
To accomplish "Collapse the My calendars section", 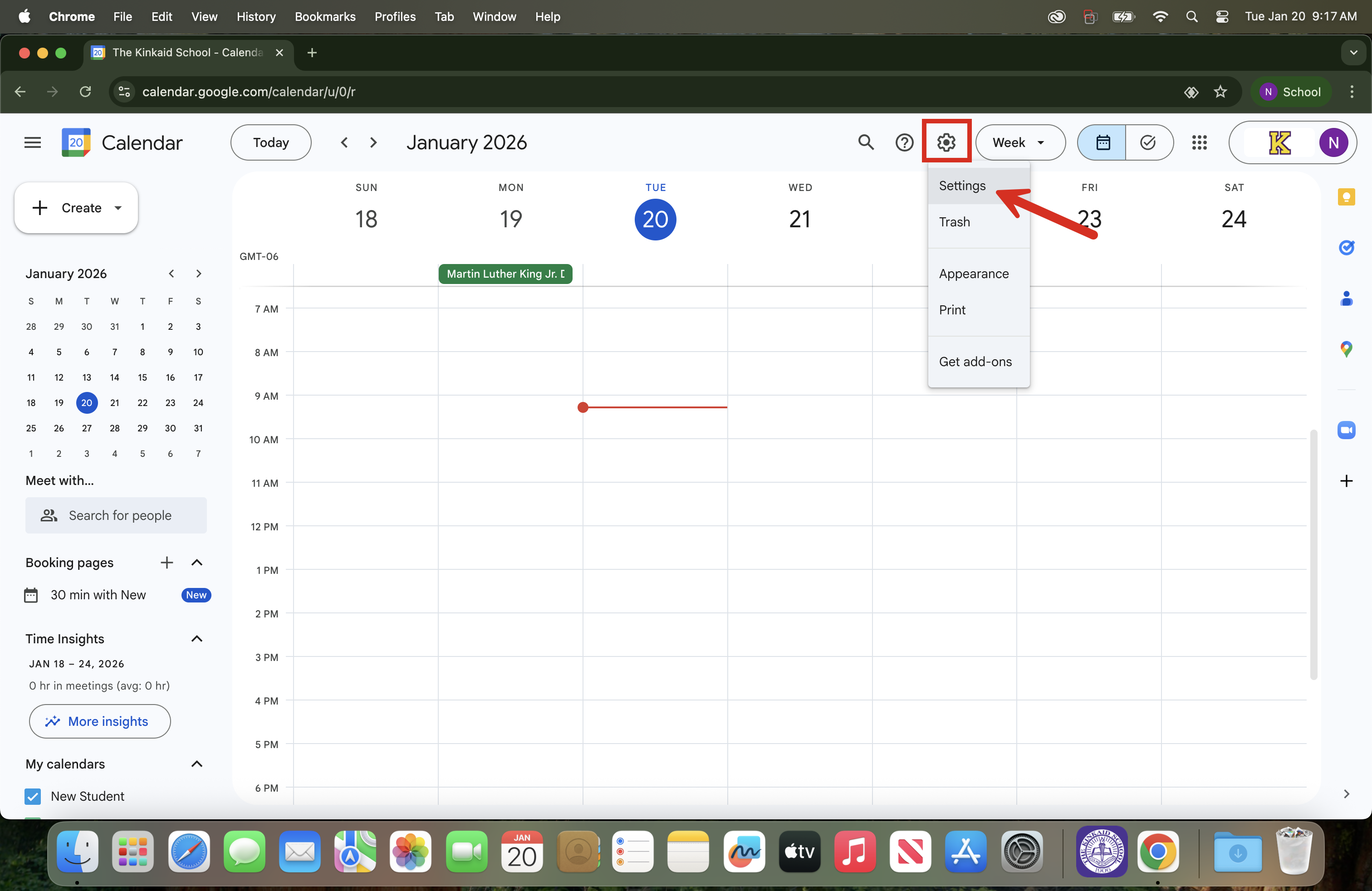I will pos(196,764).
